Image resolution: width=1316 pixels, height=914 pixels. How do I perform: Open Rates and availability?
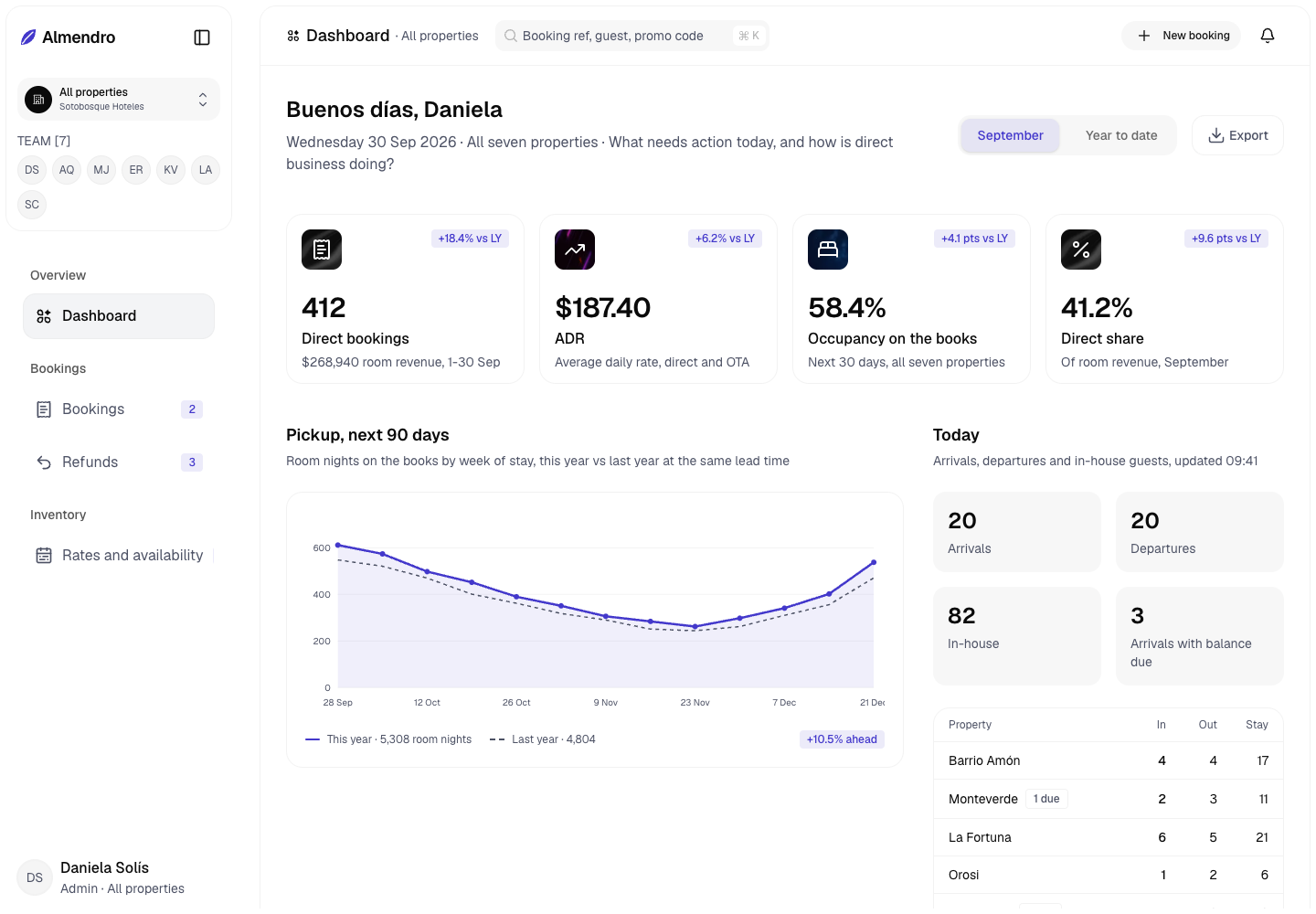(x=119, y=556)
